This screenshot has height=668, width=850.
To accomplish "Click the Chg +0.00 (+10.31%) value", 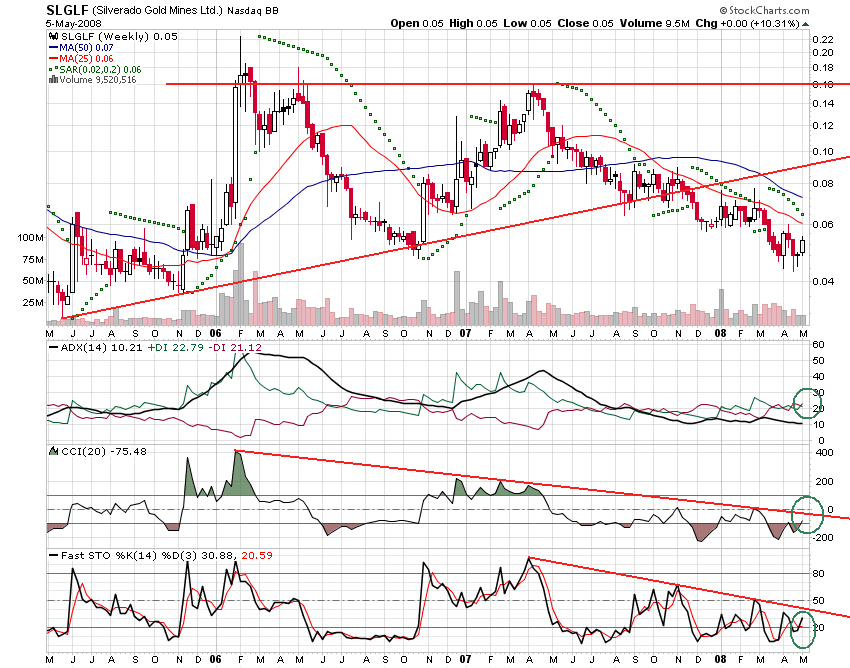I will (x=748, y=23).
